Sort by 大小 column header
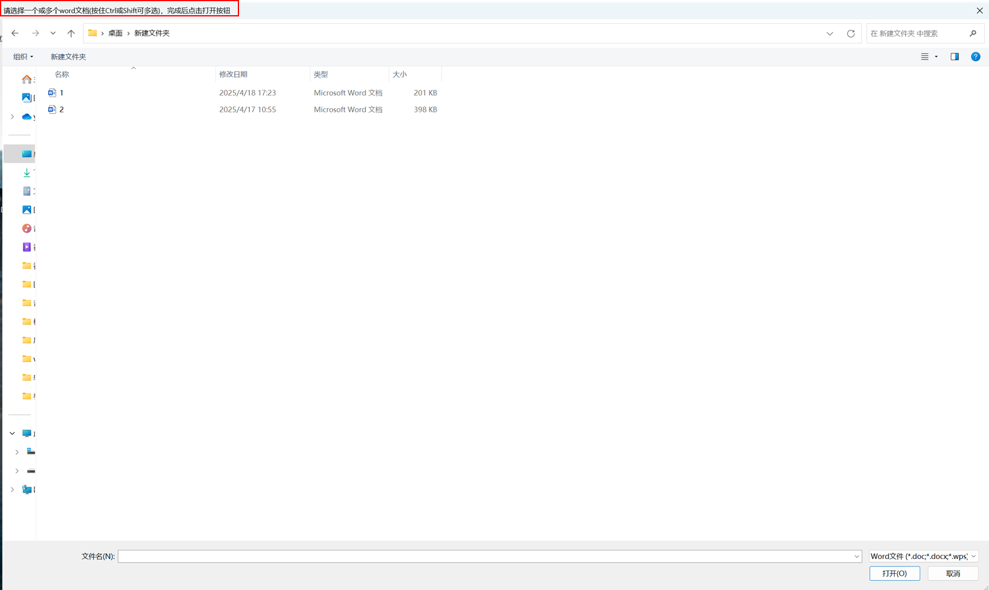 (400, 74)
